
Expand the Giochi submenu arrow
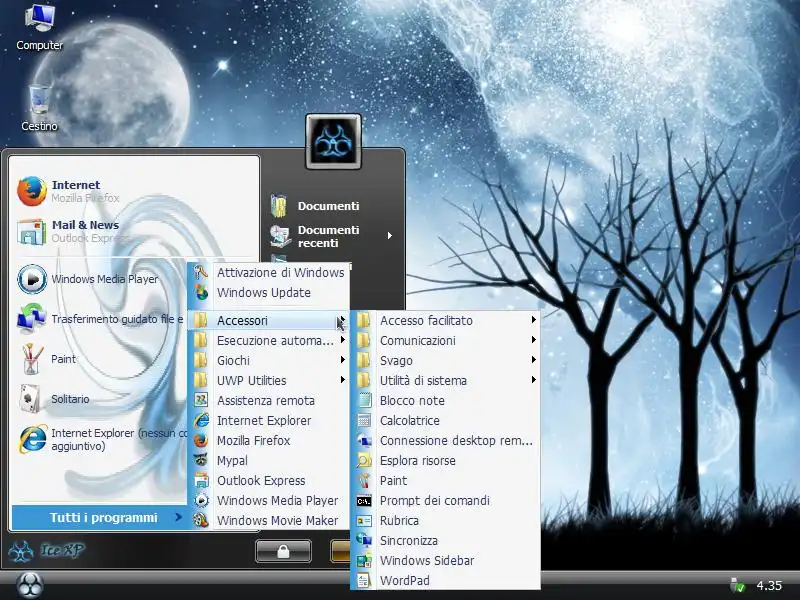tap(343, 360)
